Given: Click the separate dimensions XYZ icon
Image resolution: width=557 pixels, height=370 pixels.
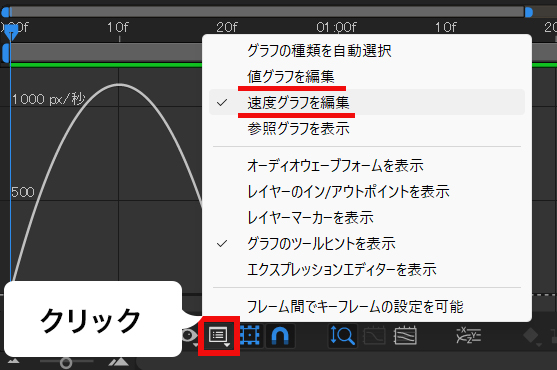Looking at the screenshot, I should pyautogui.click(x=468, y=336).
